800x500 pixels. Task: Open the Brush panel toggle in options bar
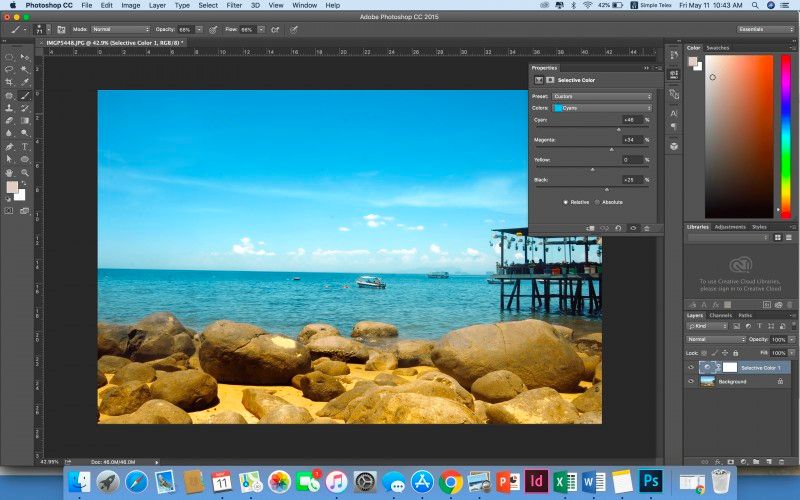pyautogui.click(x=61, y=30)
